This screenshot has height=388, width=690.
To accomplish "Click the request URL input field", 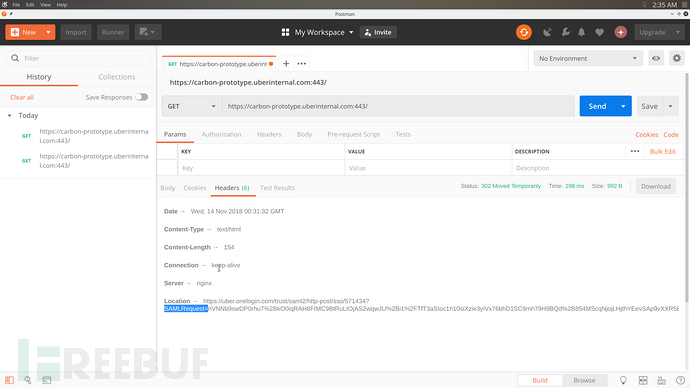I will click(x=398, y=106).
